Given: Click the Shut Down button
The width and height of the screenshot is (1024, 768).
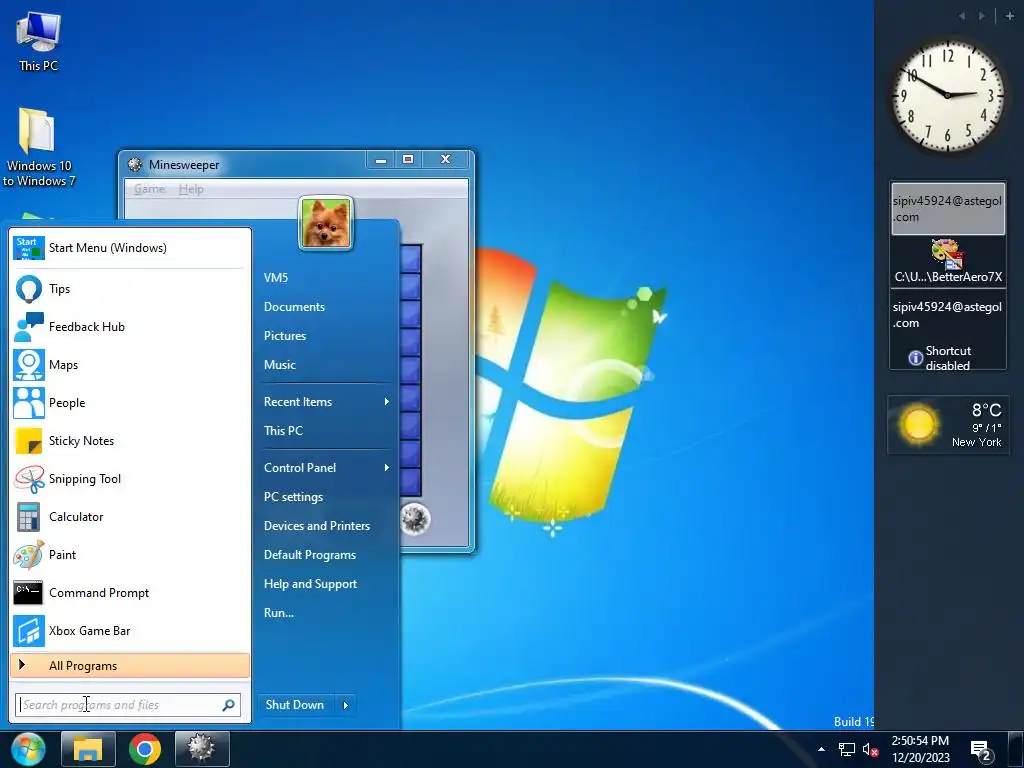Looking at the screenshot, I should click(295, 705).
